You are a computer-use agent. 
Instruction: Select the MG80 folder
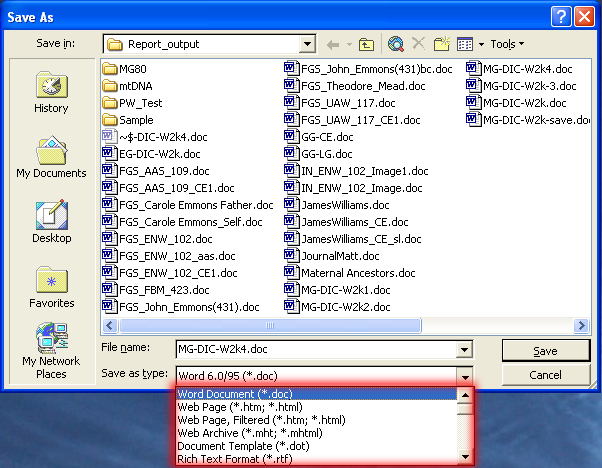tap(125, 69)
